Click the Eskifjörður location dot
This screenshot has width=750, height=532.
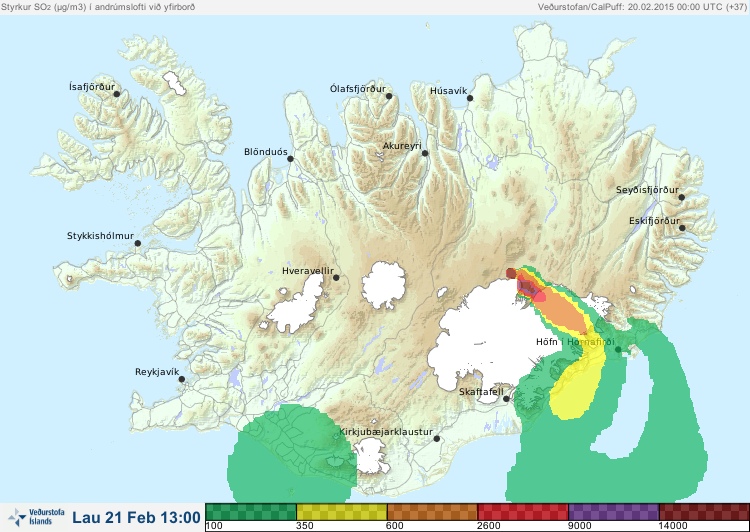coord(682,228)
